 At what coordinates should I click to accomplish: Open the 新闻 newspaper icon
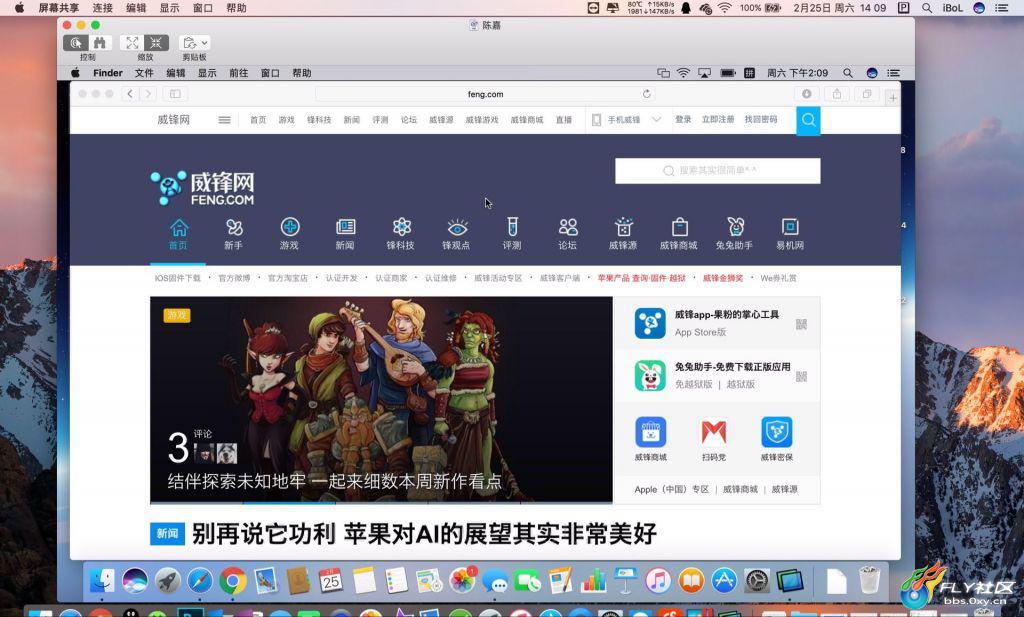pyautogui.click(x=345, y=234)
